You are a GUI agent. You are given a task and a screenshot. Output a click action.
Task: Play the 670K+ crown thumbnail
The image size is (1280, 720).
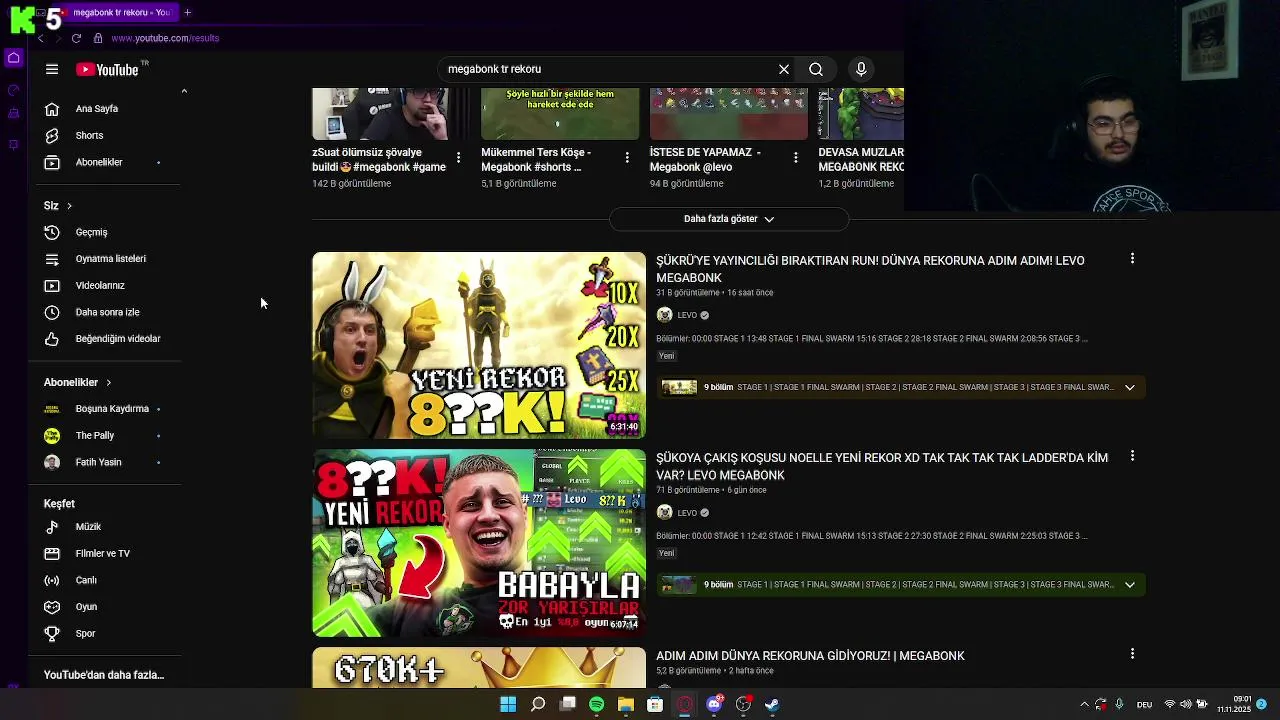coord(479,667)
